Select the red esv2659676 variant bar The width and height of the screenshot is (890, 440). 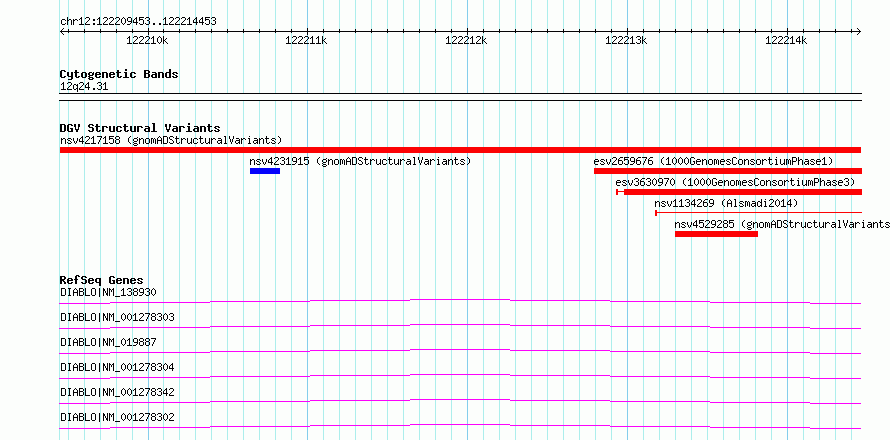pos(728,171)
